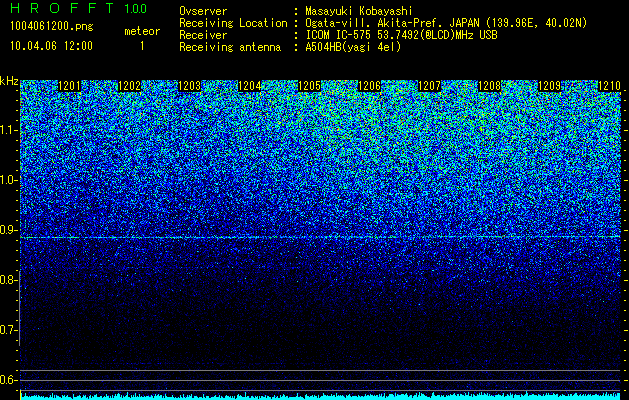Select receiver text ICOM IC-575 53.7492 MHz USB
Viewport: 629px width, 400px height.
402,35
